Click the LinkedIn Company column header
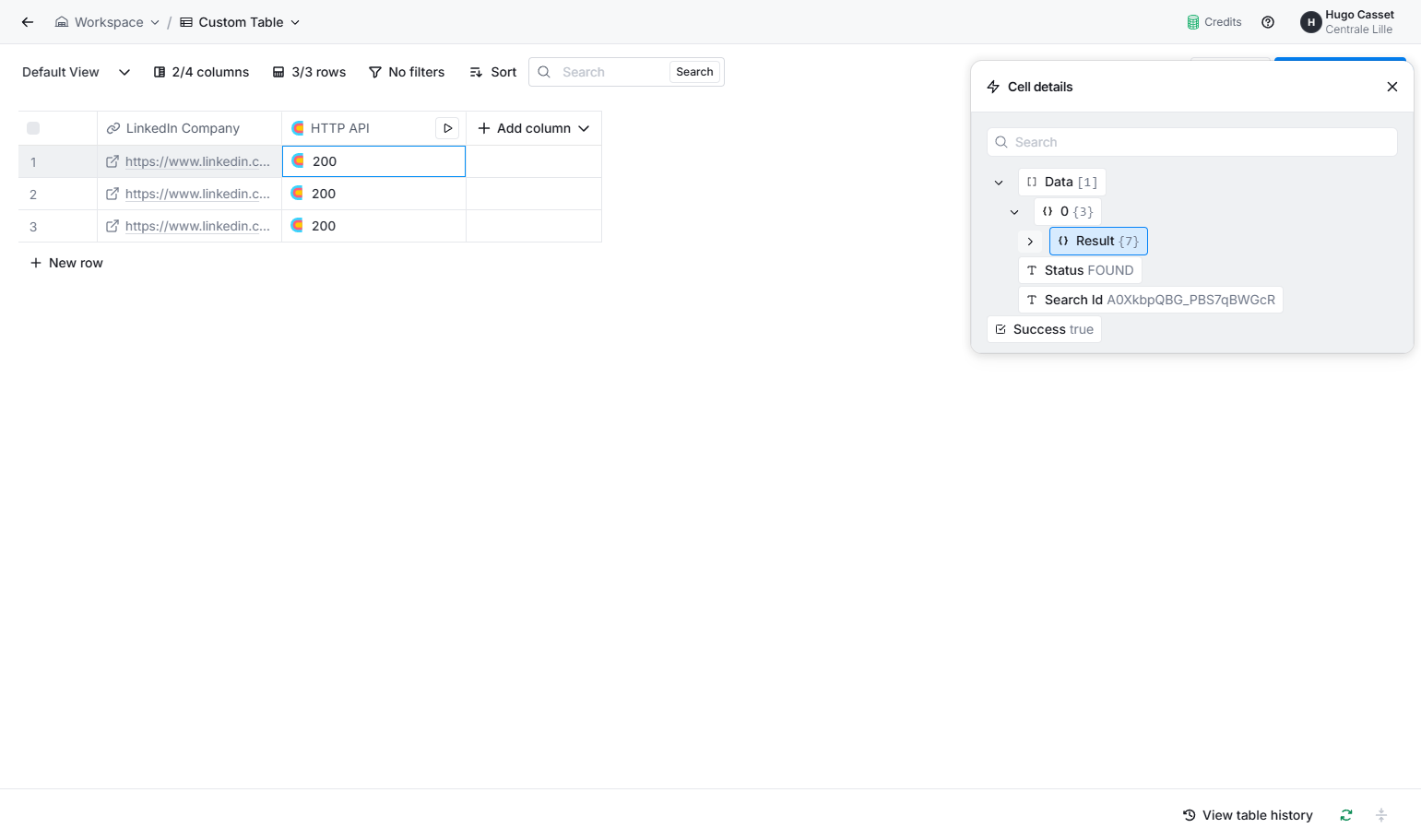Viewport: 1421px width, 840px height. click(x=189, y=128)
